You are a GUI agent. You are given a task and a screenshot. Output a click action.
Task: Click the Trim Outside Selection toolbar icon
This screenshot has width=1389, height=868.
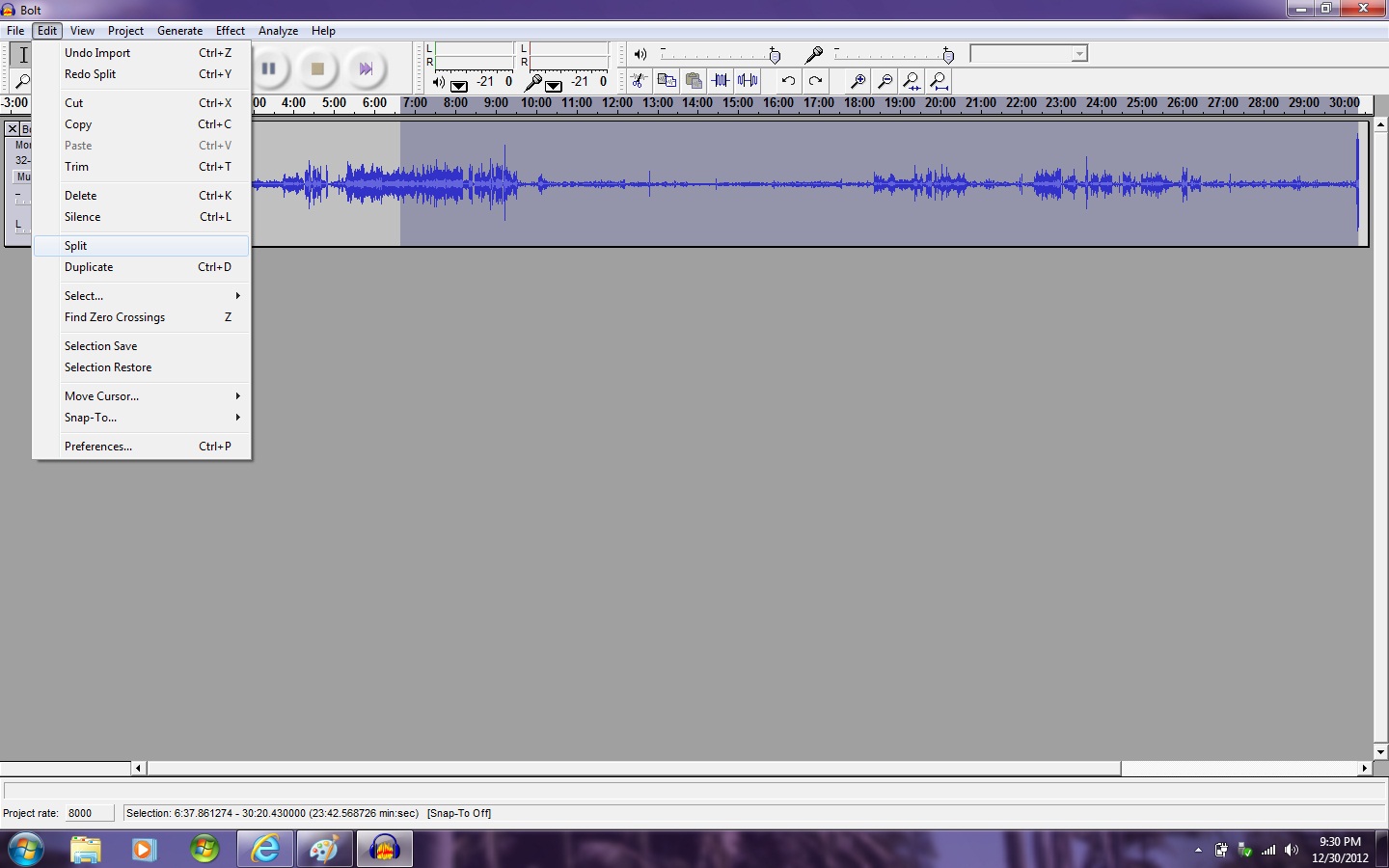click(x=721, y=81)
